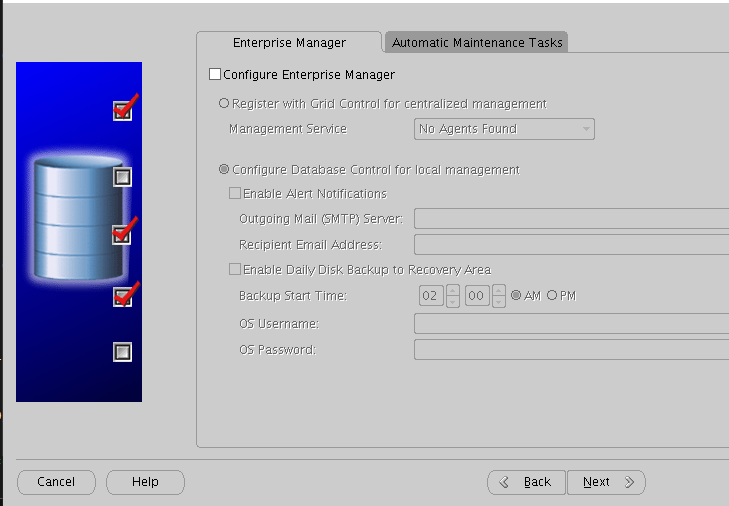
Task: Click the bottom unchecked step box
Action: pos(123,352)
